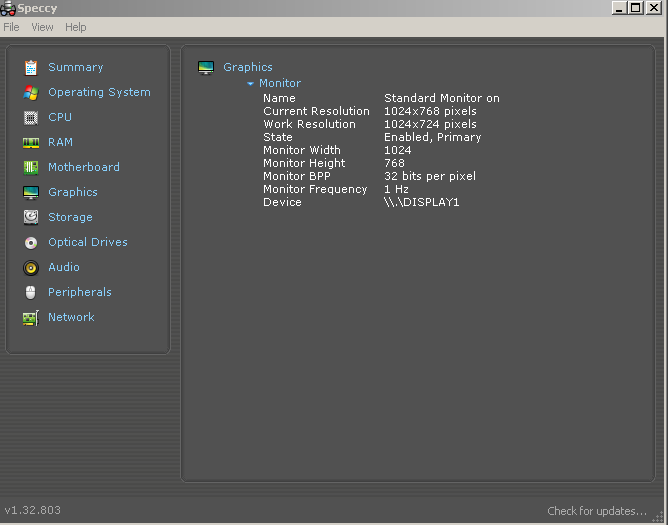
Task: Click the monitor icon beside Graphics heading
Action: (x=206, y=67)
